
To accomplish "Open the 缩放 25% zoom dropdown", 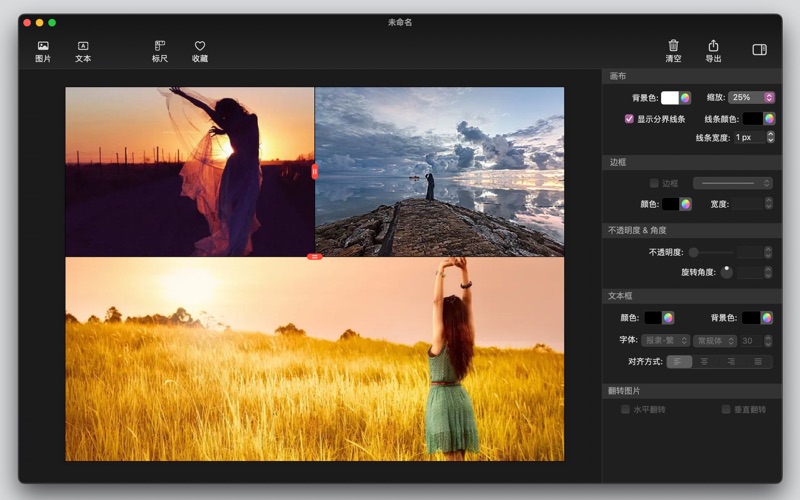I will tap(751, 98).
